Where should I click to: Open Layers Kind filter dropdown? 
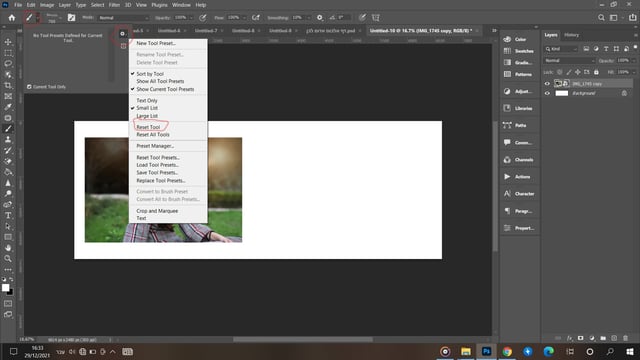click(x=561, y=49)
